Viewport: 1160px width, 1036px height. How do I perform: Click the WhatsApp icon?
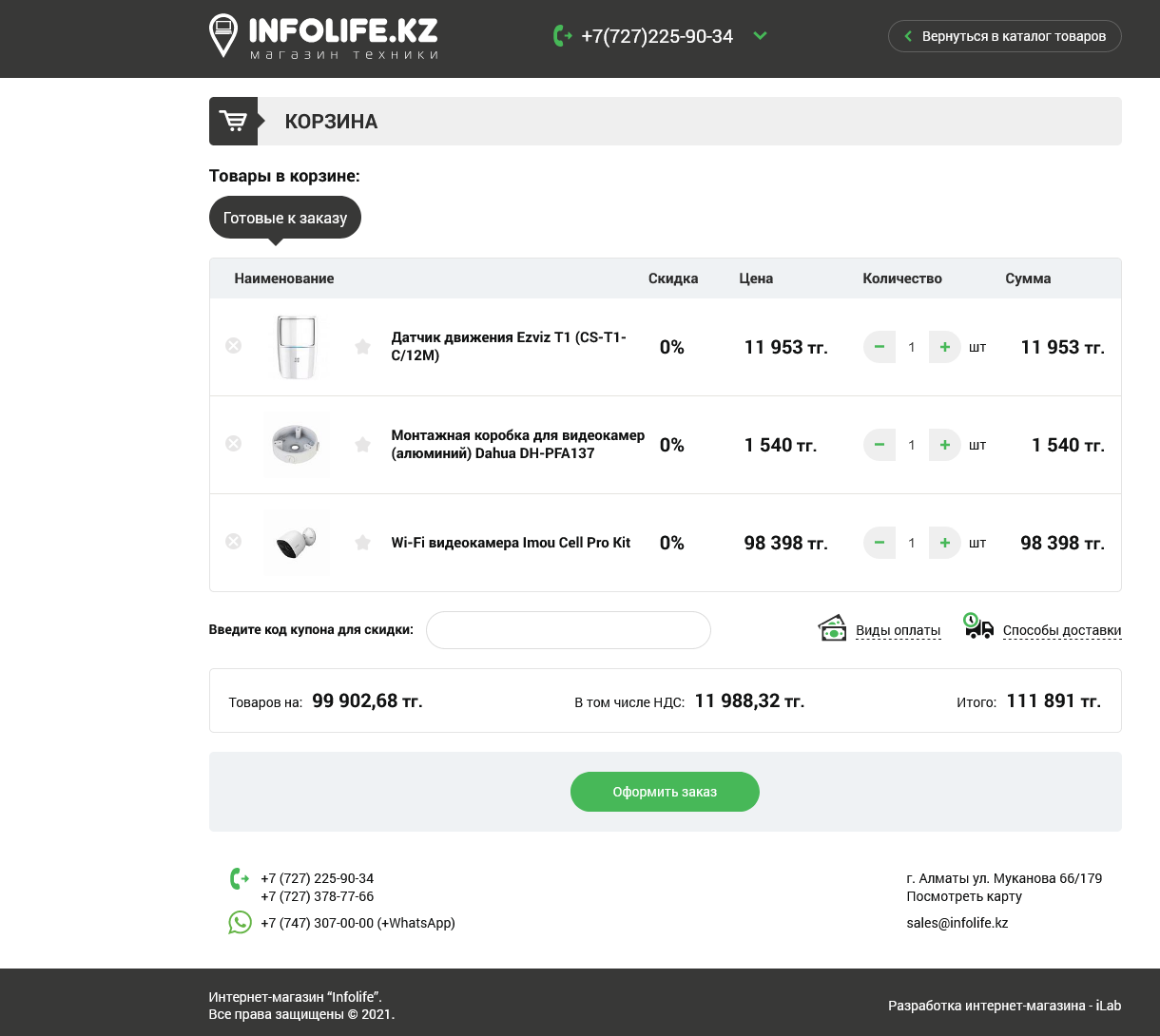[x=240, y=922]
